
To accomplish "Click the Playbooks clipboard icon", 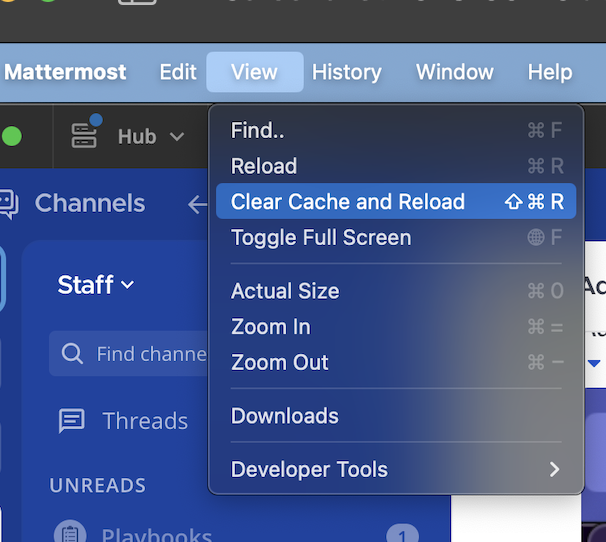I will (70, 532).
